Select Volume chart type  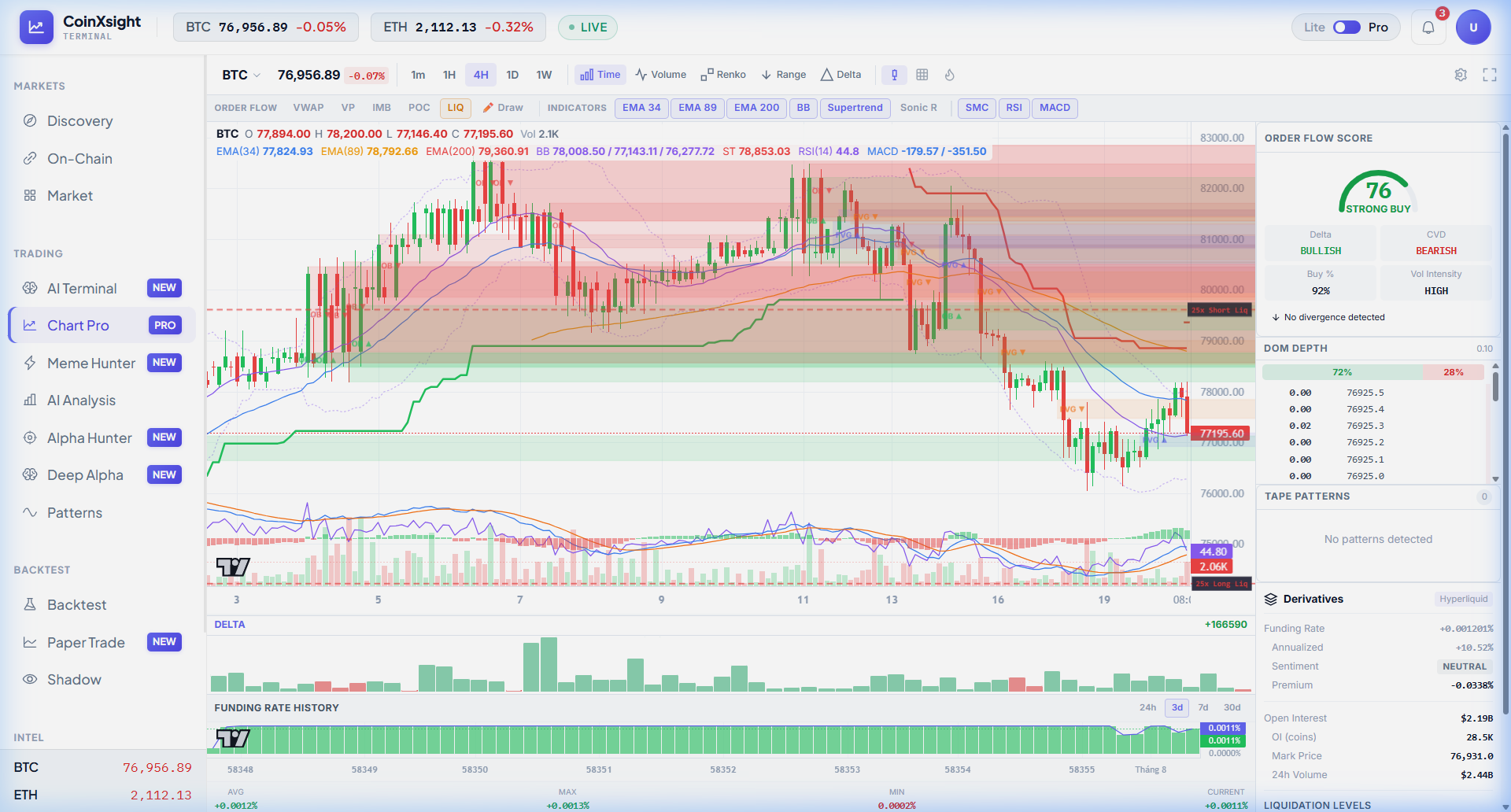tap(661, 75)
